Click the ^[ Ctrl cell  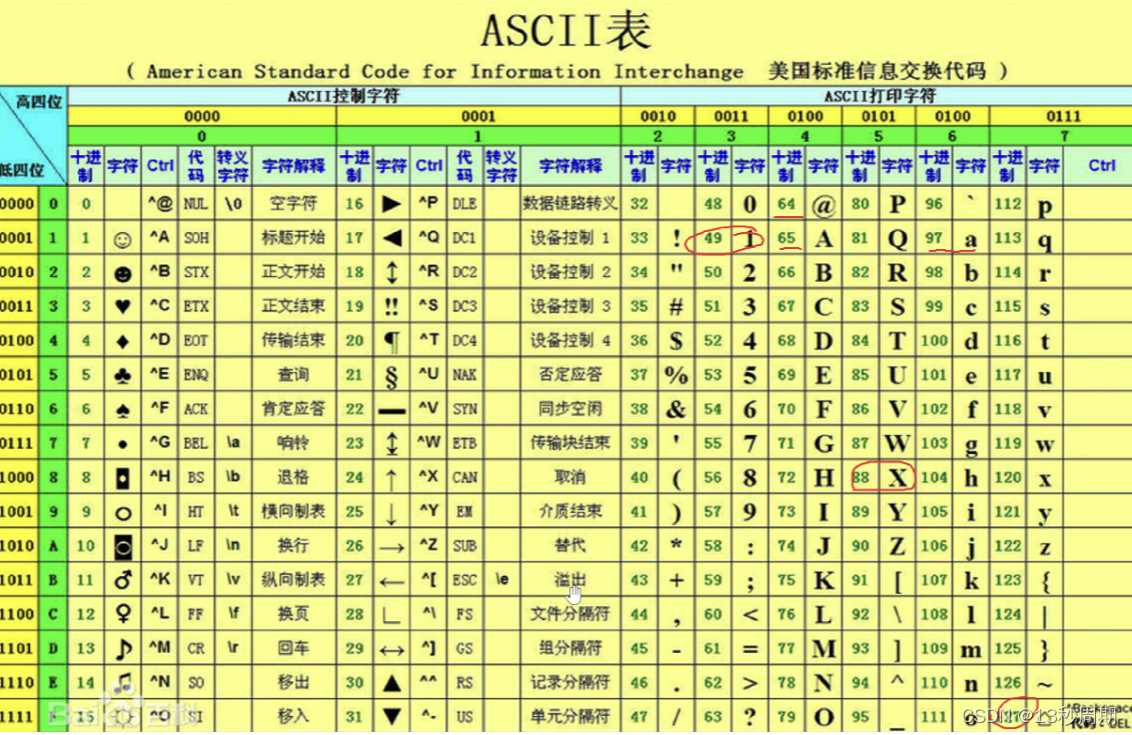click(428, 578)
